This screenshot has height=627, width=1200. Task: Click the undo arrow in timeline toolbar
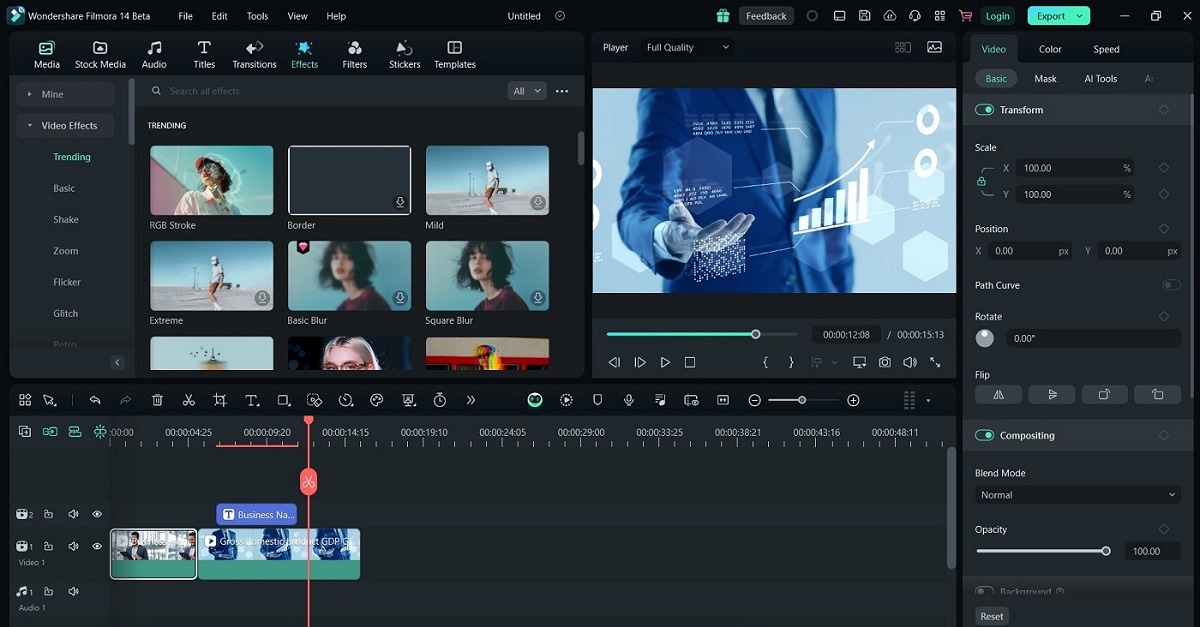(x=95, y=400)
